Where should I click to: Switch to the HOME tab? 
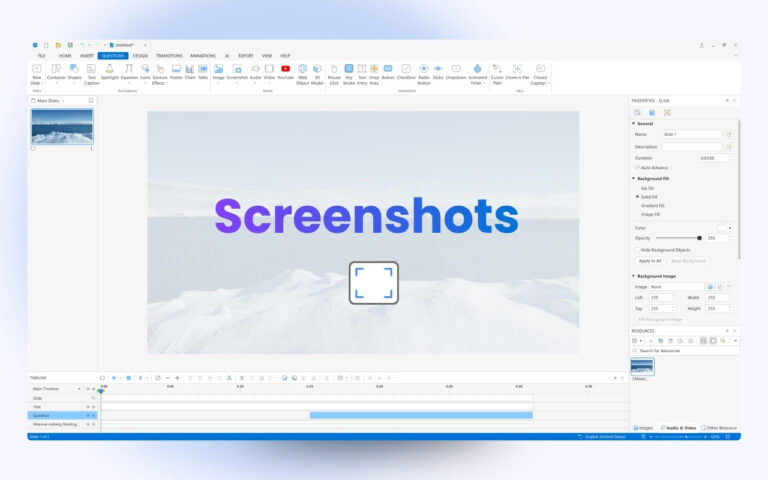[x=65, y=56]
